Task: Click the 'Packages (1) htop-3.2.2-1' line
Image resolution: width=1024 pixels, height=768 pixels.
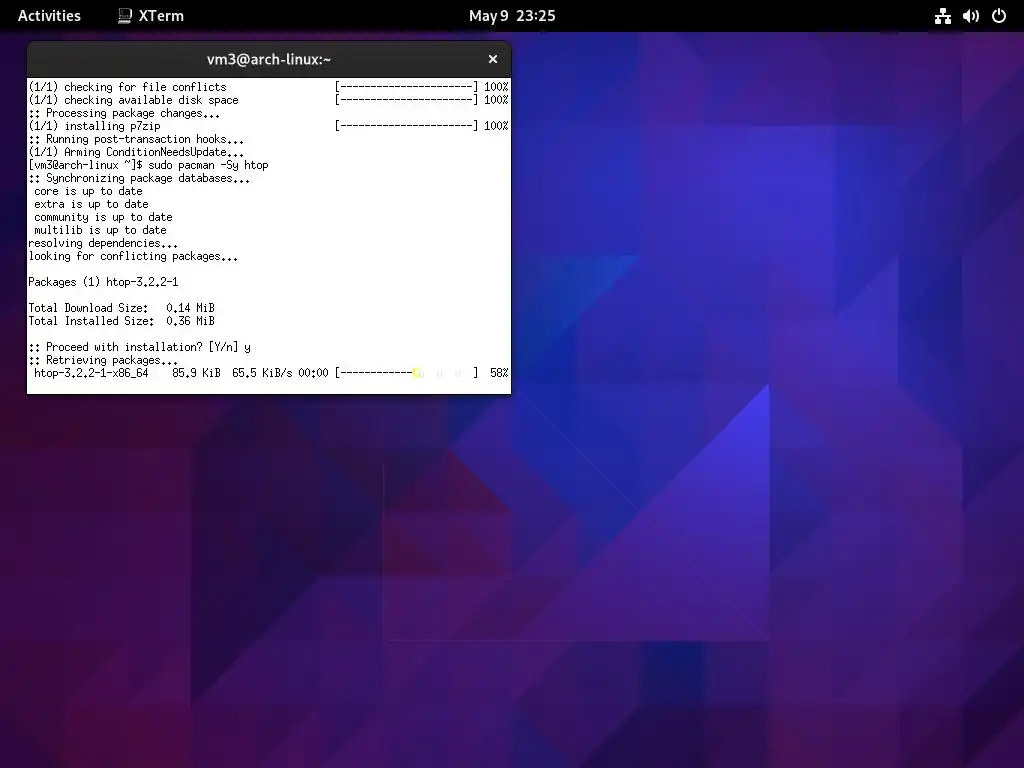Action: pyautogui.click(x=103, y=282)
